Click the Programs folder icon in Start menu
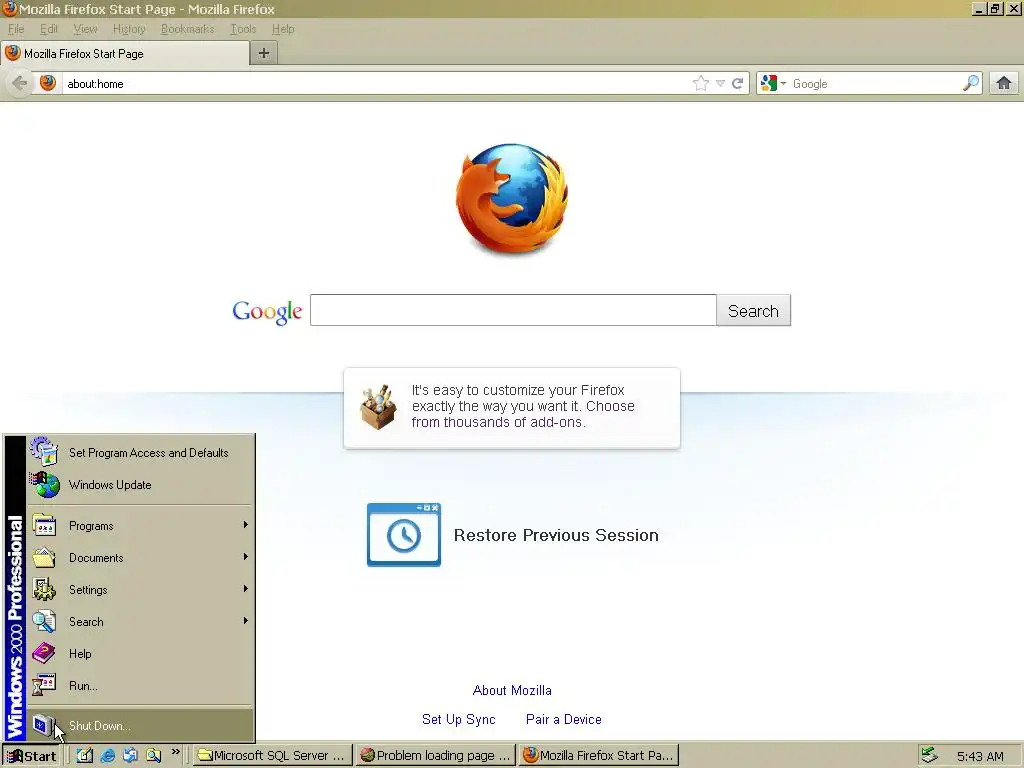Screen dimensions: 1024x768 [44, 525]
